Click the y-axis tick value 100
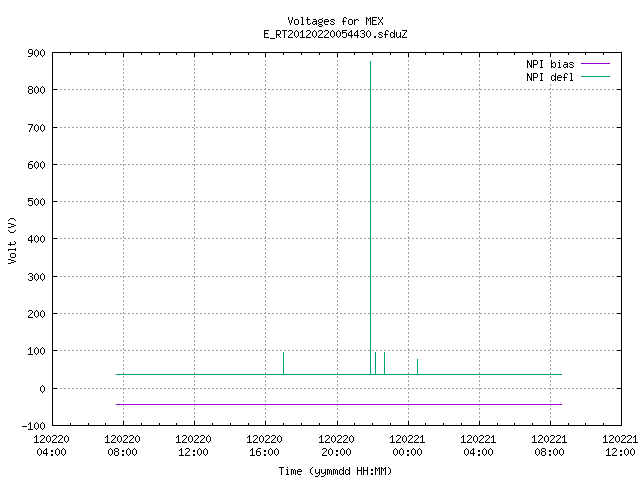The width and height of the screenshot is (640, 480). [36, 351]
